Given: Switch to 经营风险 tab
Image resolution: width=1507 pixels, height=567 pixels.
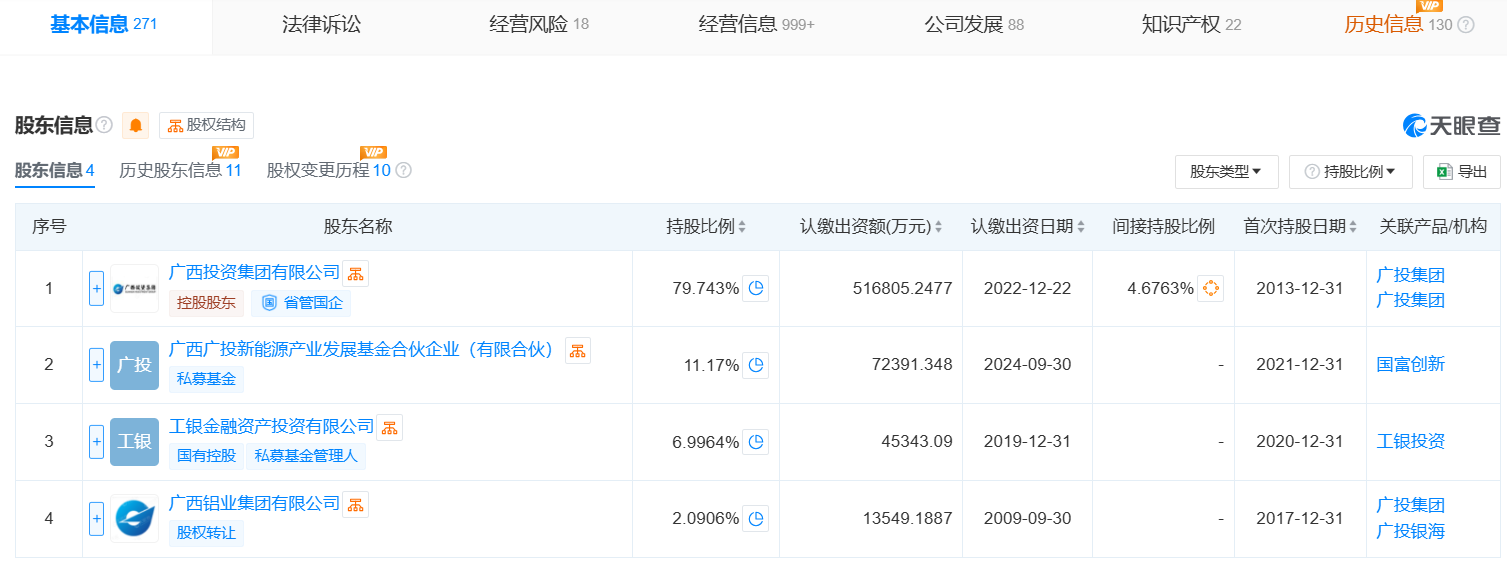Looking at the screenshot, I should click(x=539, y=24).
